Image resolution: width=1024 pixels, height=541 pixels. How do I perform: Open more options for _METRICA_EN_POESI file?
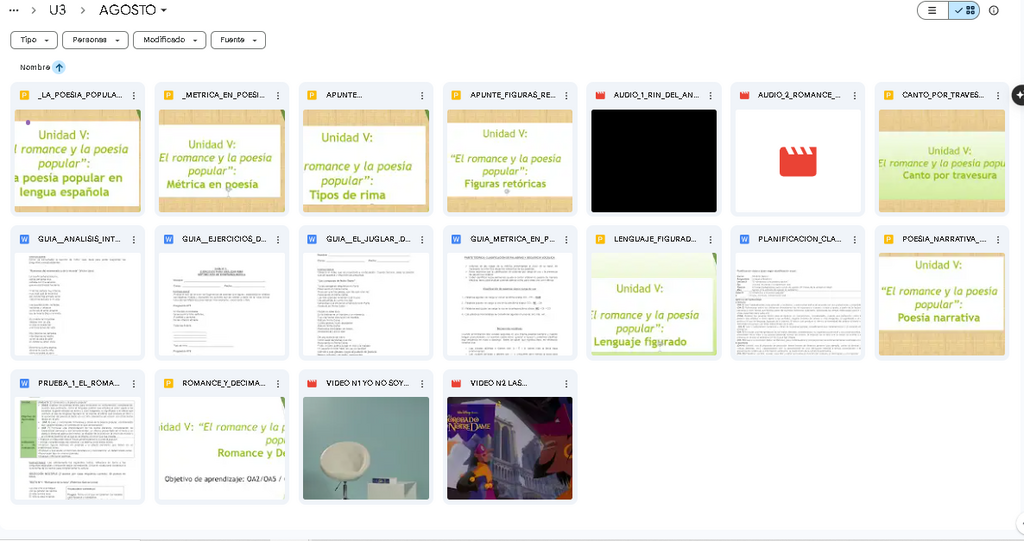(278, 95)
